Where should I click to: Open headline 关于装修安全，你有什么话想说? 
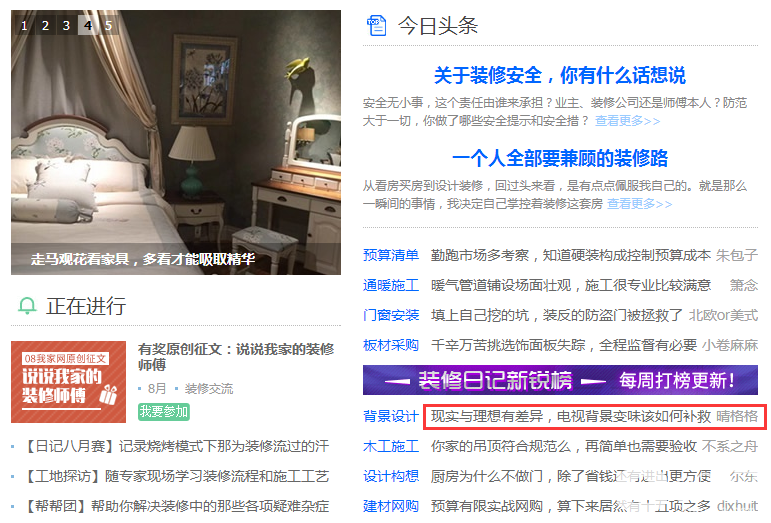click(x=560, y=75)
